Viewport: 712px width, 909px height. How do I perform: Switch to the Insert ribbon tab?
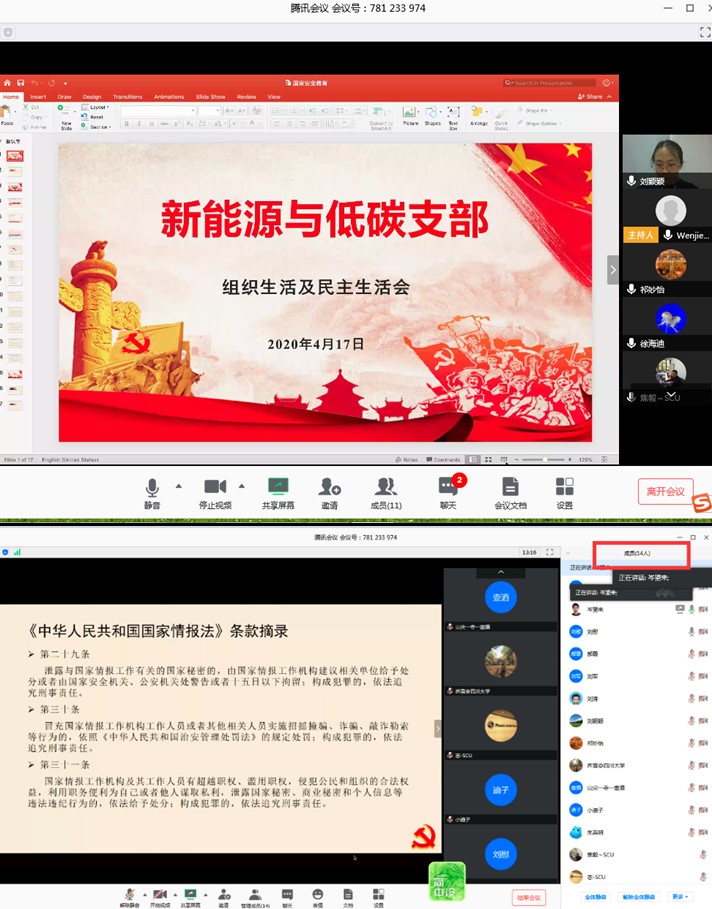[38, 97]
